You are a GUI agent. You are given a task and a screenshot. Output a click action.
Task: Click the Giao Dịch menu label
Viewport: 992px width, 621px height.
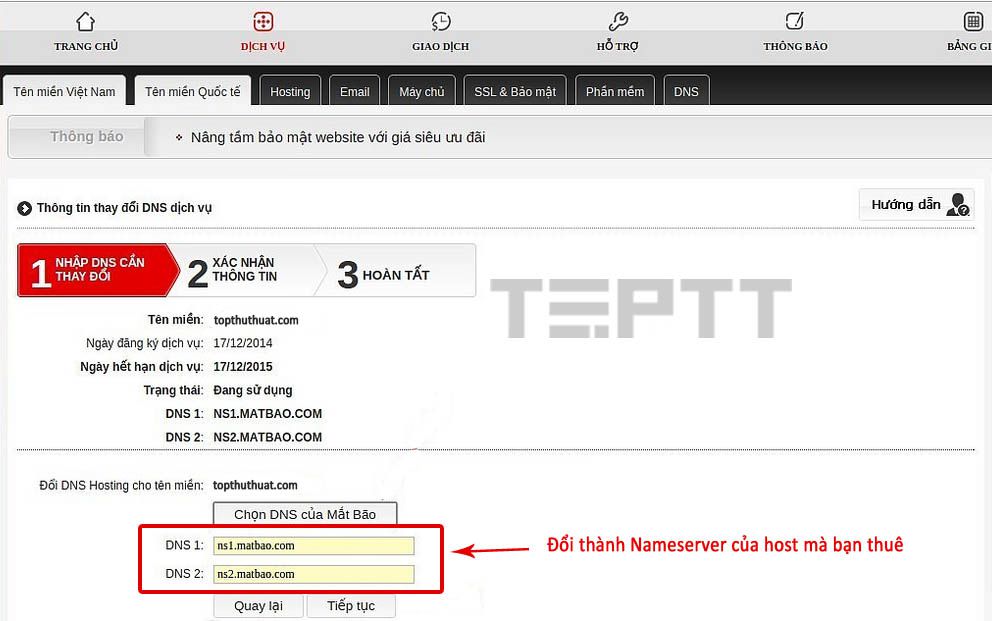click(x=440, y=46)
